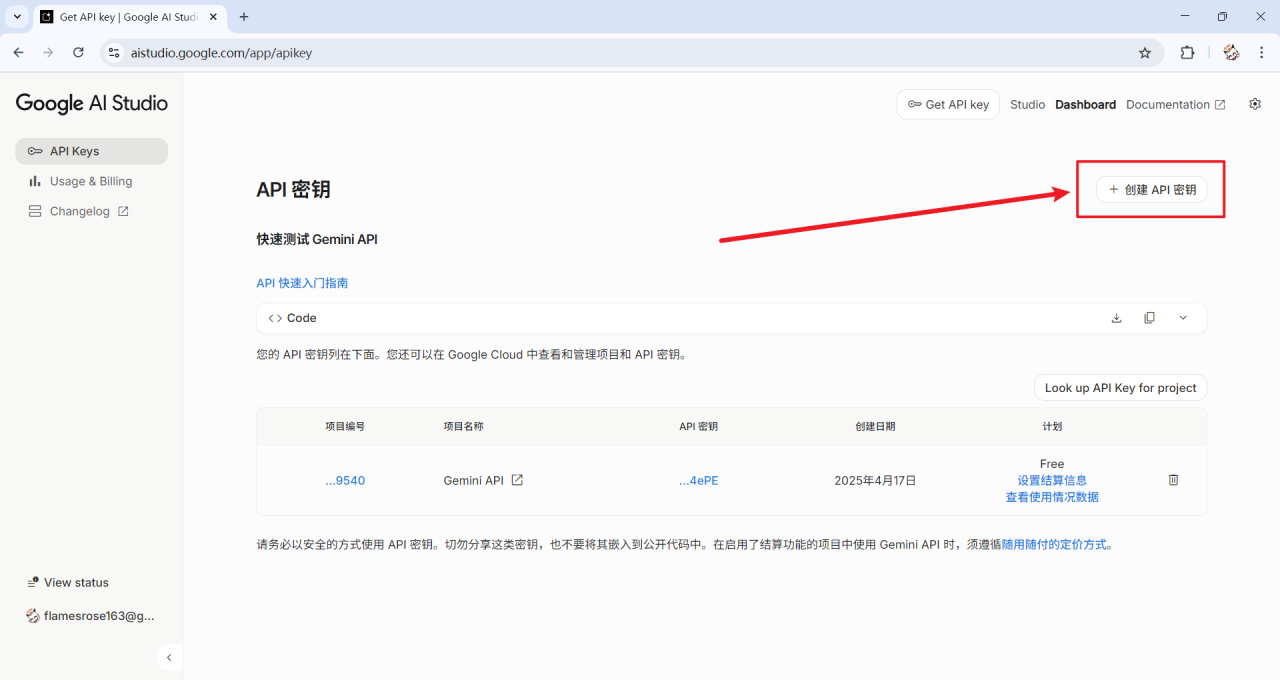This screenshot has width=1280, height=680.
Task: Minimize the browser window
Action: [1185, 17]
